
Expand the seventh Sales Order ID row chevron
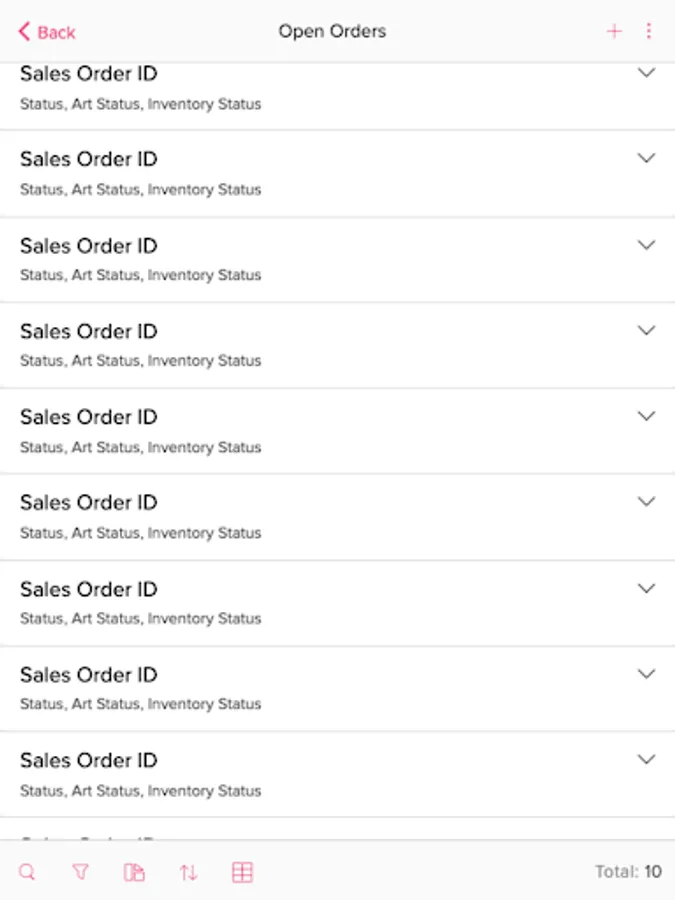[x=646, y=589]
